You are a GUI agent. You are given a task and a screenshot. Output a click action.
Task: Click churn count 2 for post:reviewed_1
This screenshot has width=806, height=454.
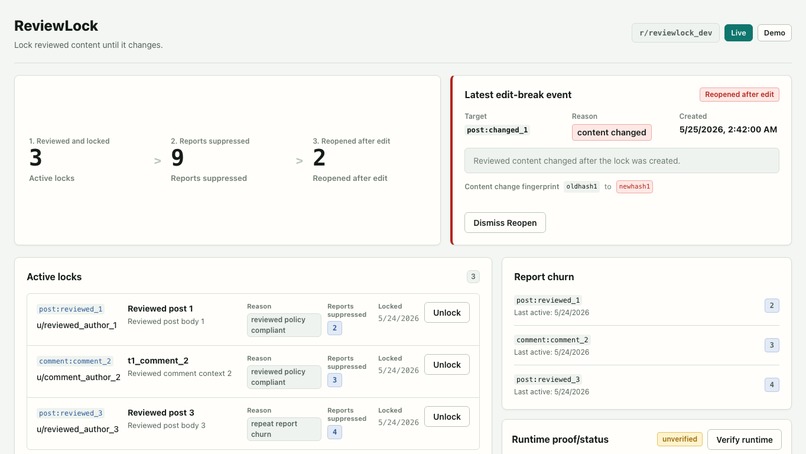point(772,305)
